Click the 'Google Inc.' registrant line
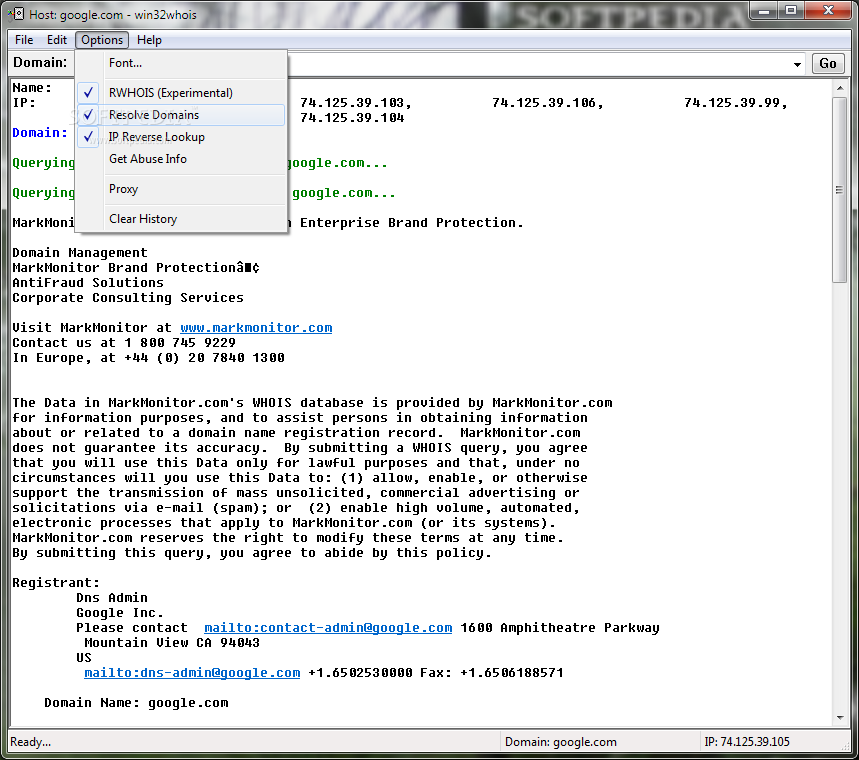 (x=120, y=613)
